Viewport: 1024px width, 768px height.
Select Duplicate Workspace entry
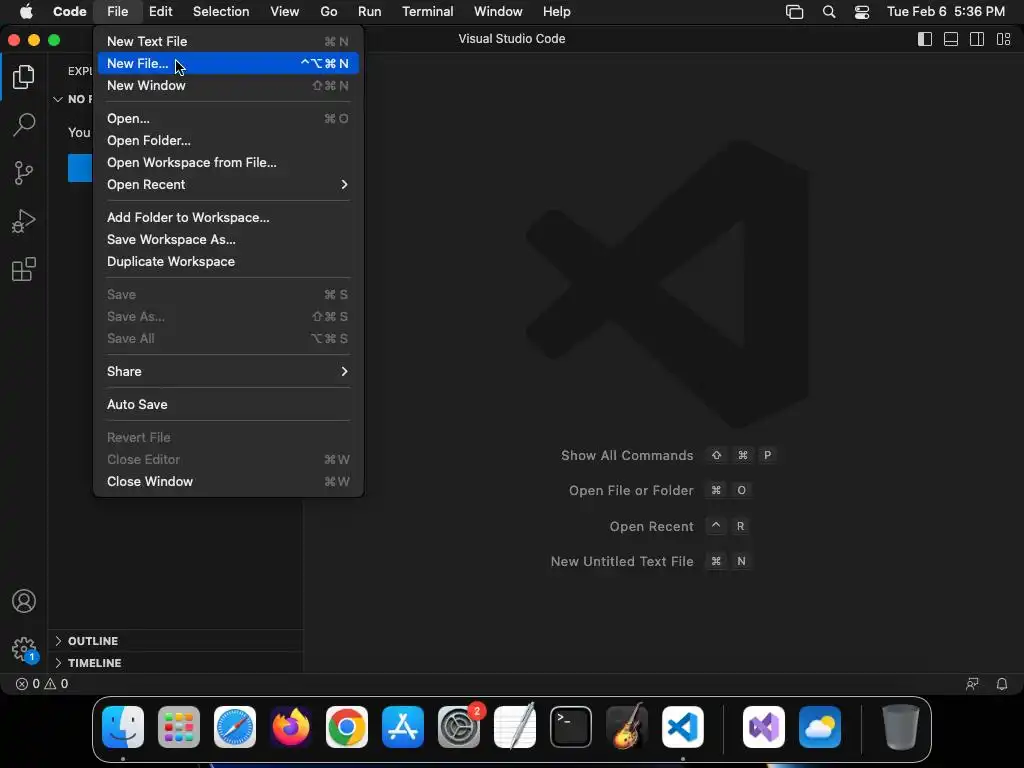(x=228, y=261)
